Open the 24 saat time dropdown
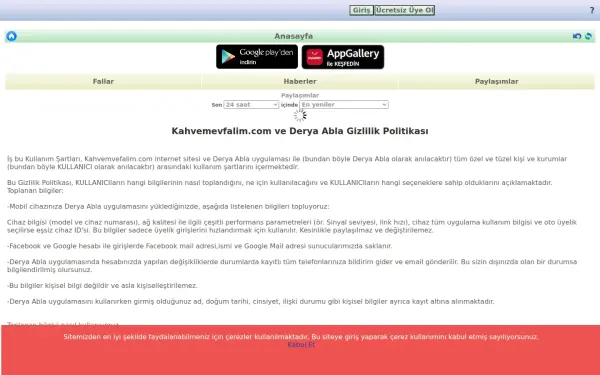 251,104
